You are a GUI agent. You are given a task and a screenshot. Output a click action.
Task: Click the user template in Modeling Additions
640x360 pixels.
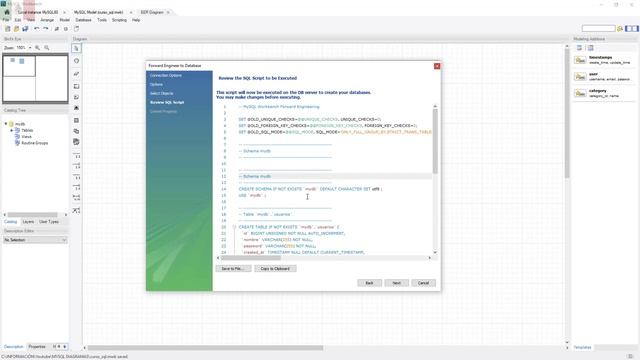tap(603, 77)
